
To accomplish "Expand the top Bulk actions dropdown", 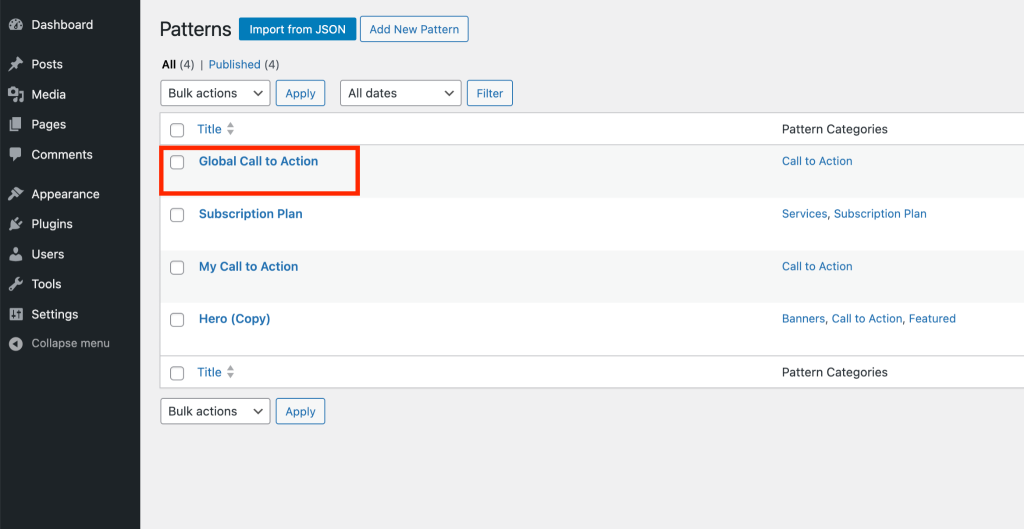I will pos(216,93).
